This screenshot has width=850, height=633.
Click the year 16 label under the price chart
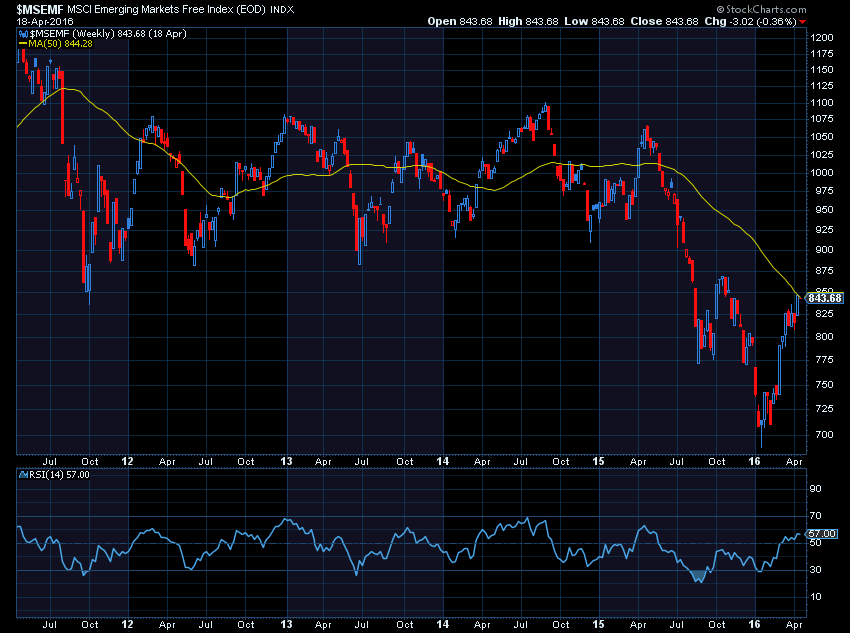[754, 461]
